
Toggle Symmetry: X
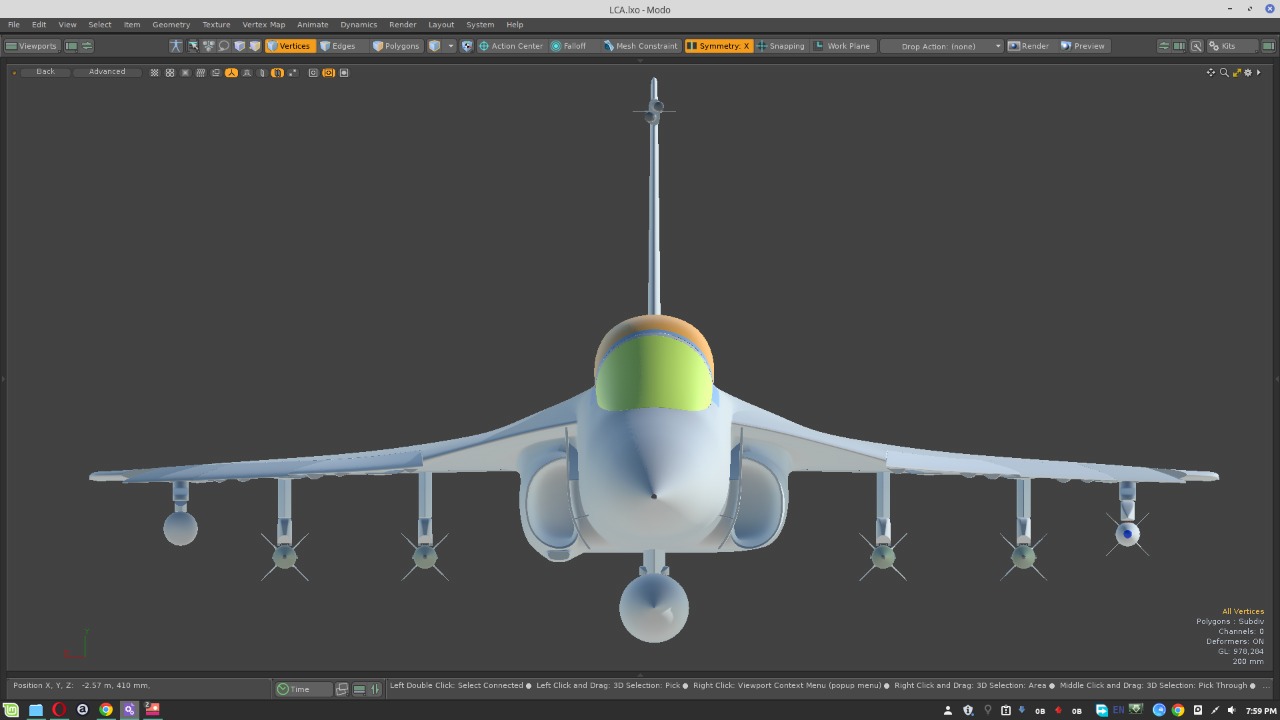pos(718,46)
